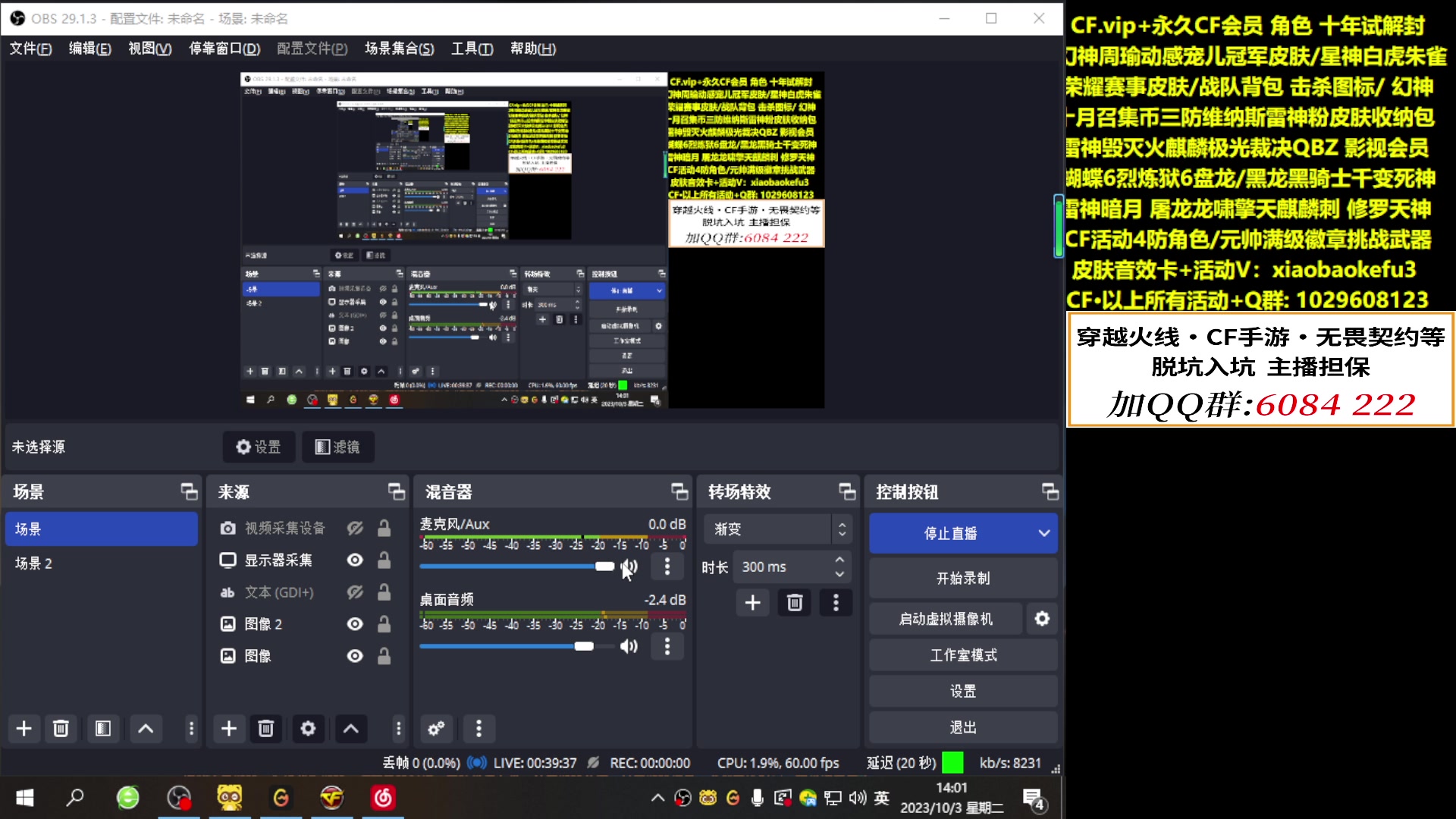Remove selected source with trash icon

tap(265, 729)
